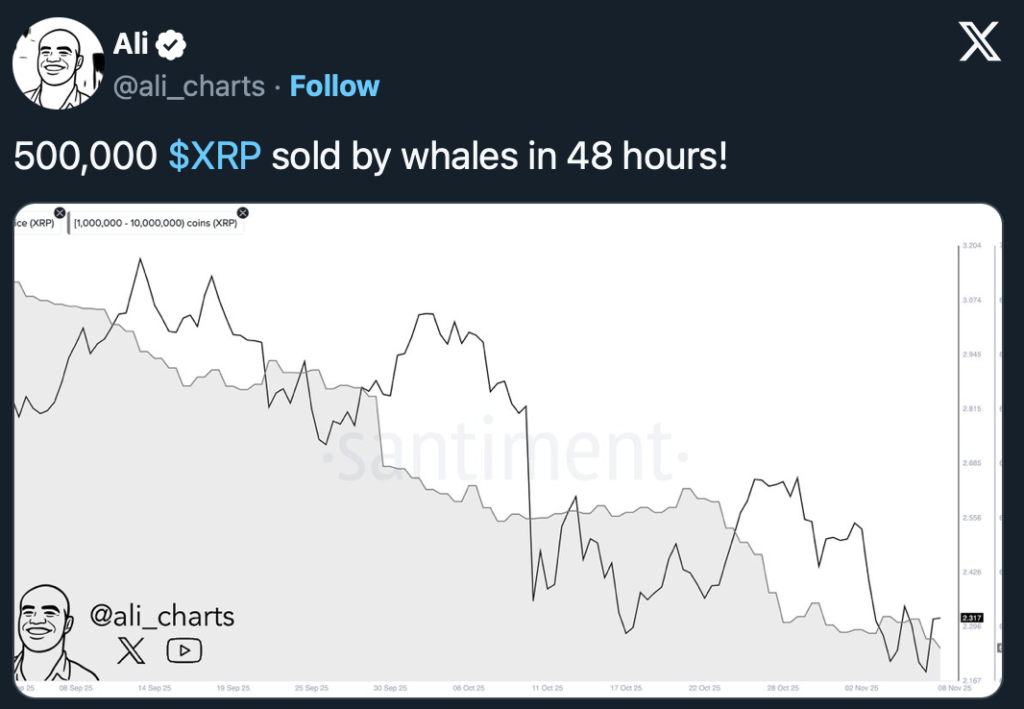Click the verified badge beside Ali
This screenshot has height=709, width=1024.
click(172, 44)
